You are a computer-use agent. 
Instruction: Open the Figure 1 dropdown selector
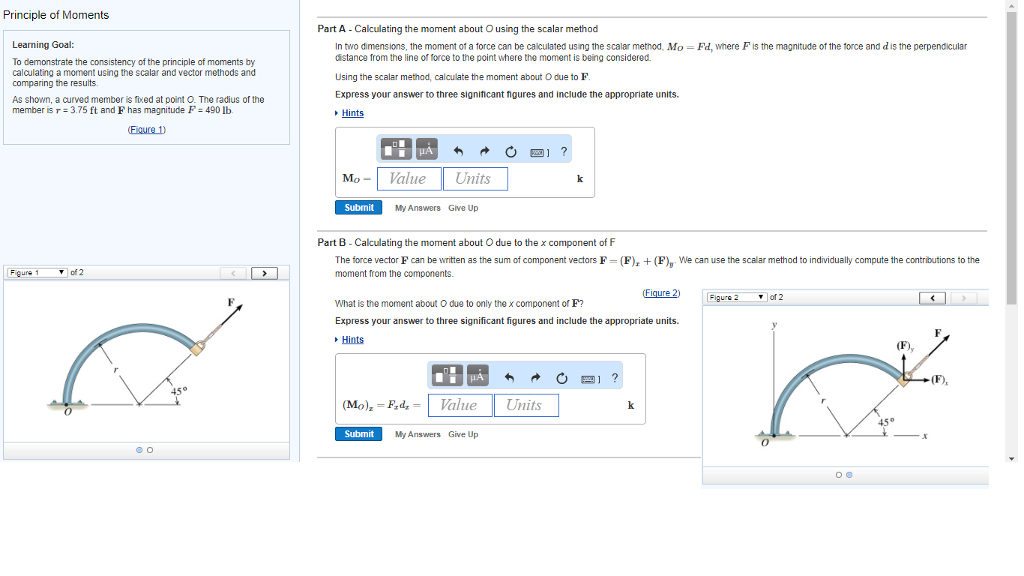pyautogui.click(x=37, y=272)
